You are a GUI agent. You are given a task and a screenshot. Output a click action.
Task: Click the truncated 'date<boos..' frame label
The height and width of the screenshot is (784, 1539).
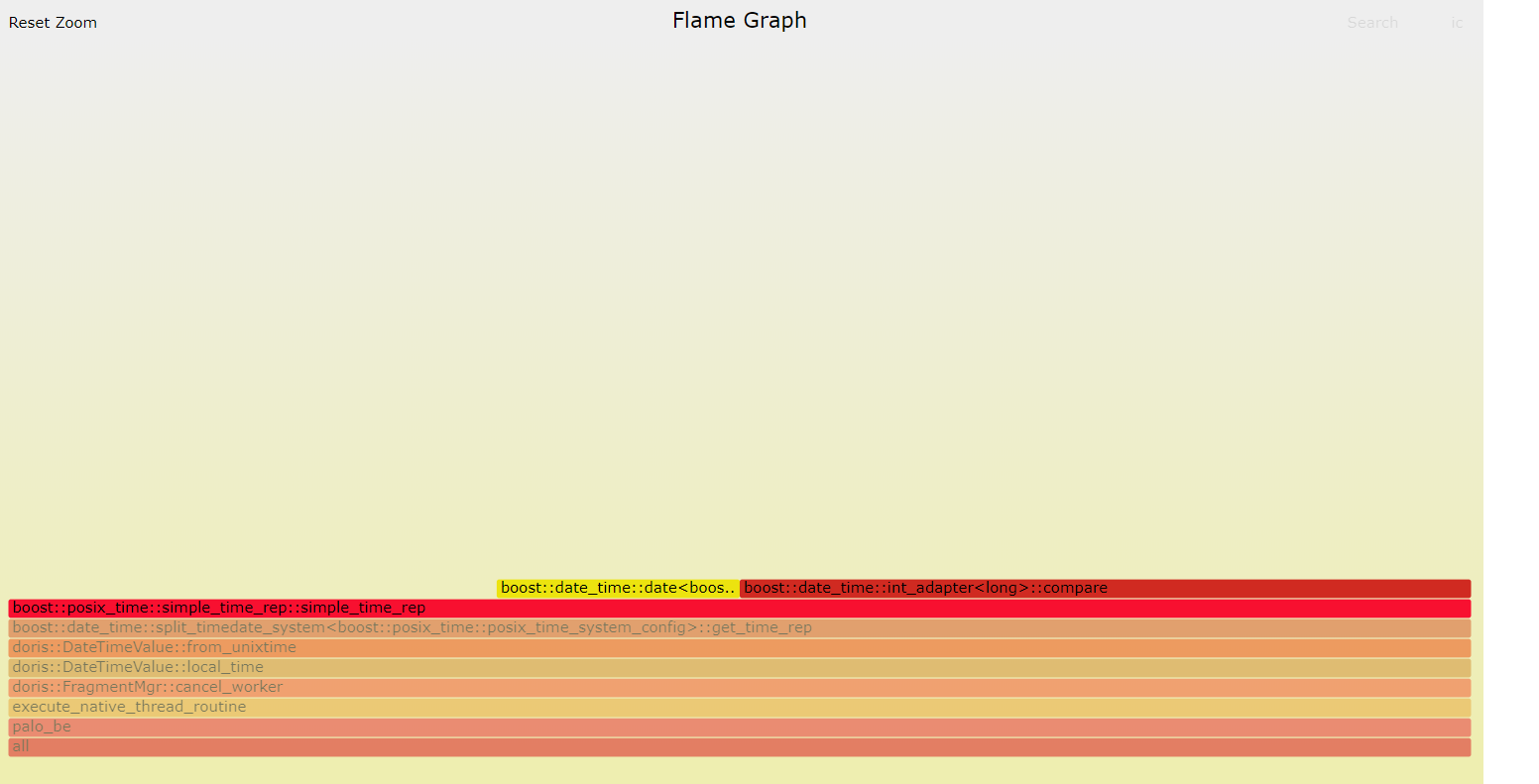pos(618,589)
